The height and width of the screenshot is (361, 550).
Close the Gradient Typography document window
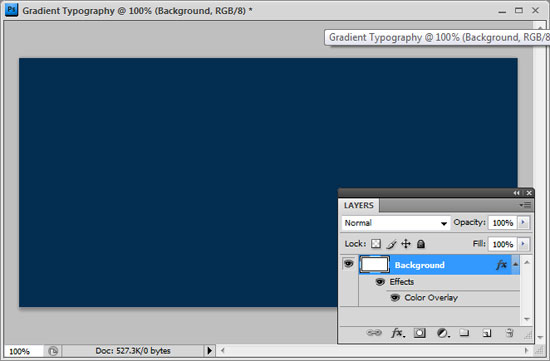coord(535,11)
